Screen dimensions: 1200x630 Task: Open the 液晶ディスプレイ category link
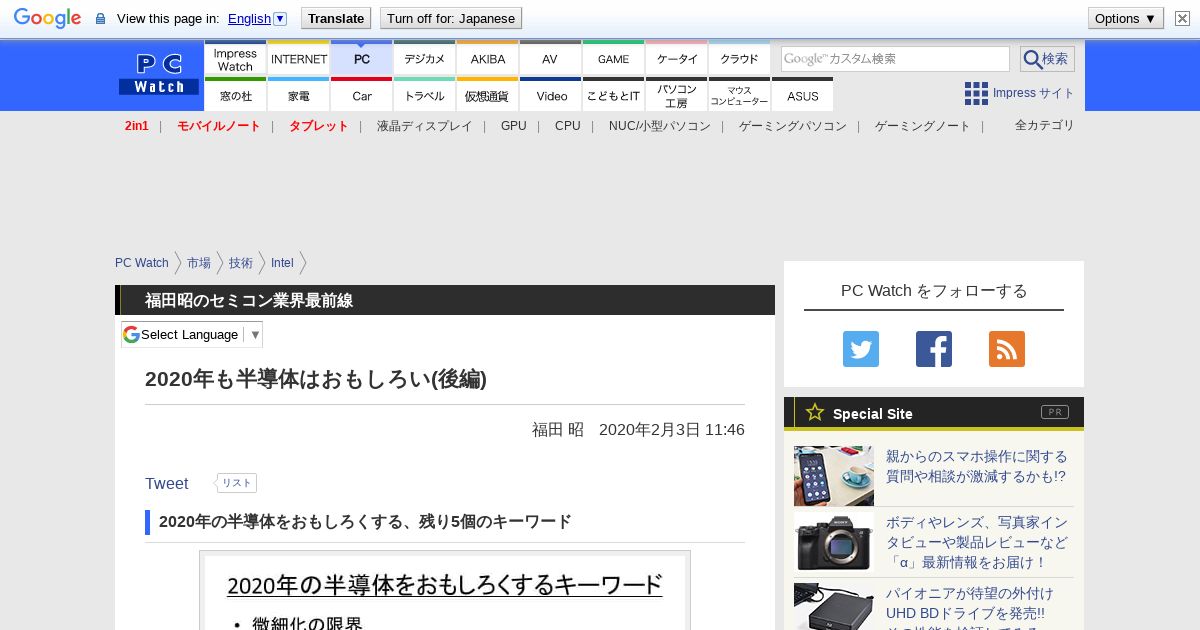[x=424, y=126]
